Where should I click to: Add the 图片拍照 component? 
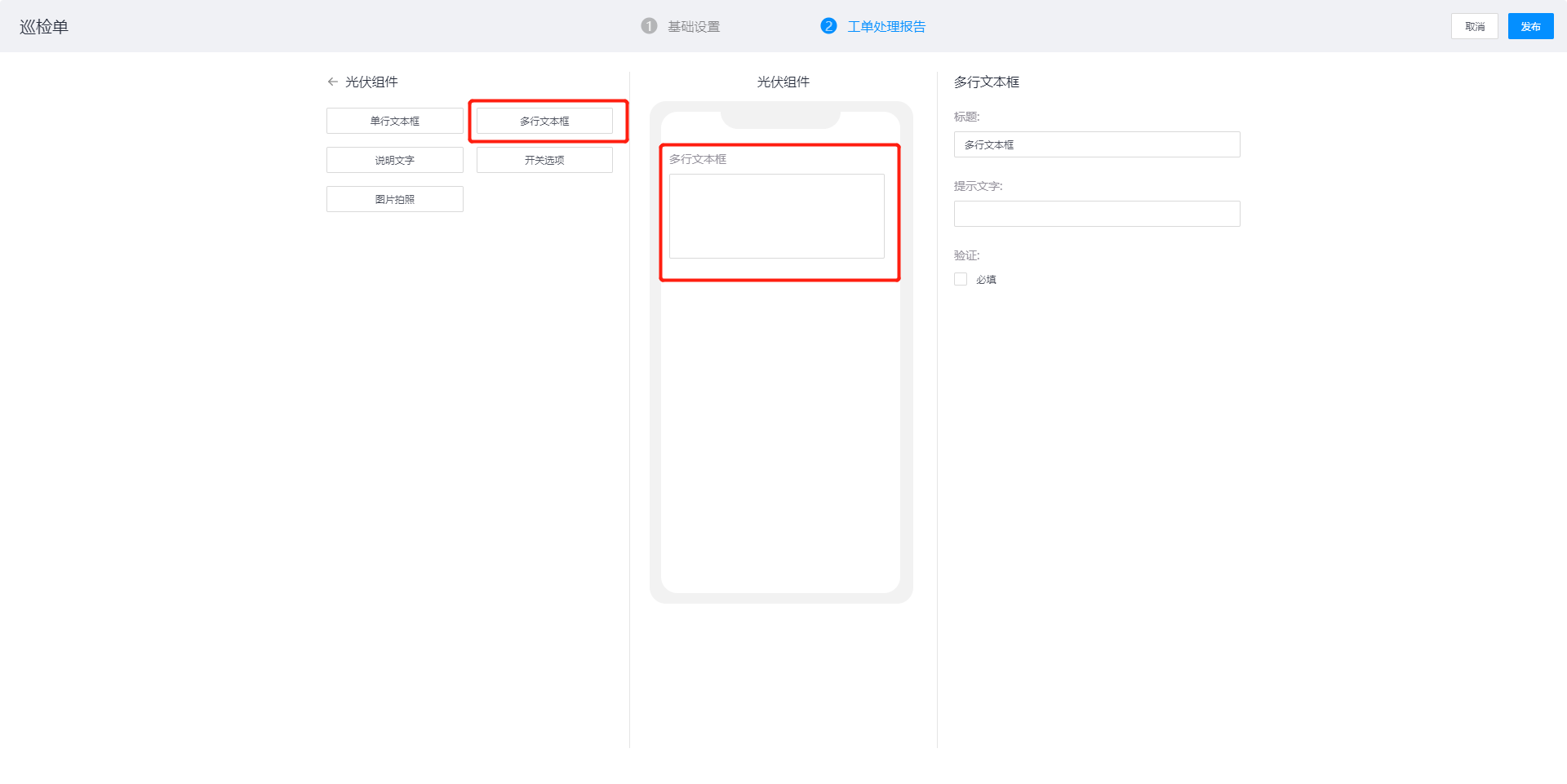point(394,199)
